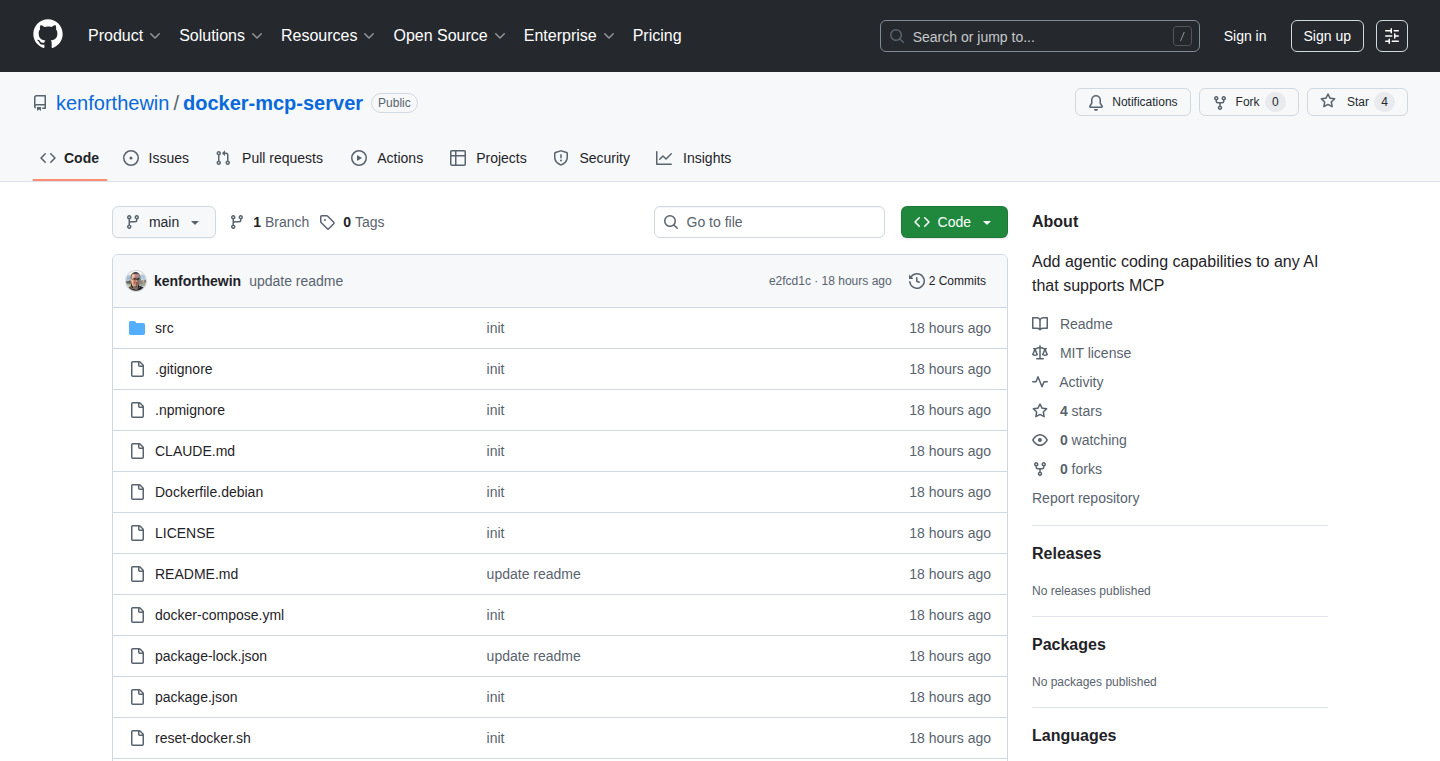1440x761 pixels.
Task: Select the Code tab
Action: (70, 158)
